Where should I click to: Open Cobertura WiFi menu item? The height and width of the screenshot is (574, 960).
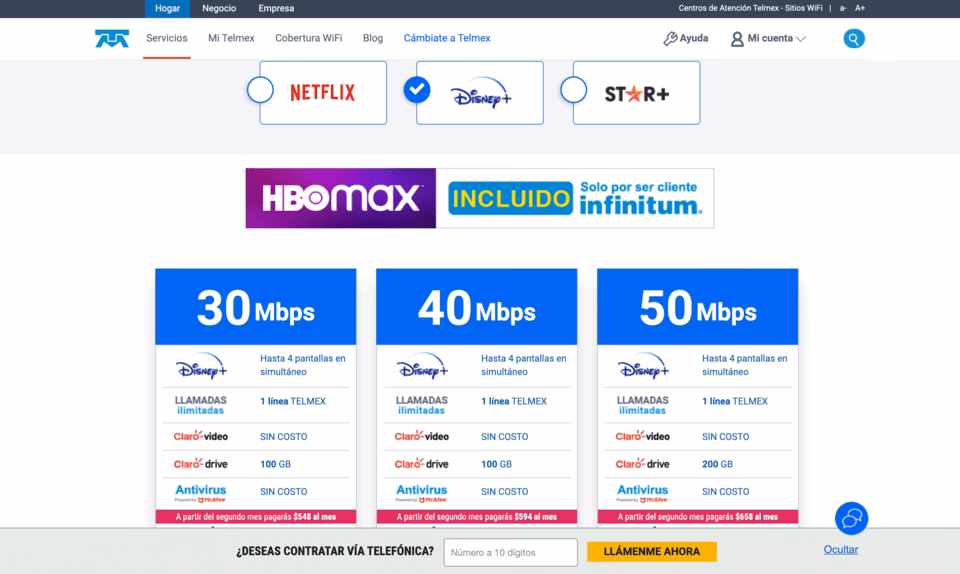click(x=309, y=38)
